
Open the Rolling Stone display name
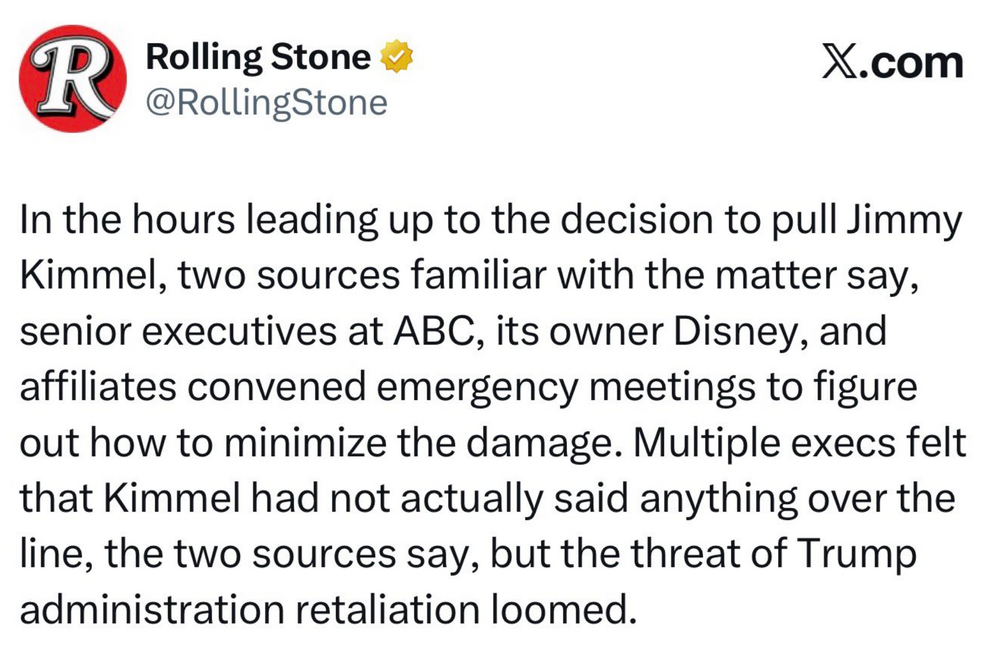click(x=259, y=58)
